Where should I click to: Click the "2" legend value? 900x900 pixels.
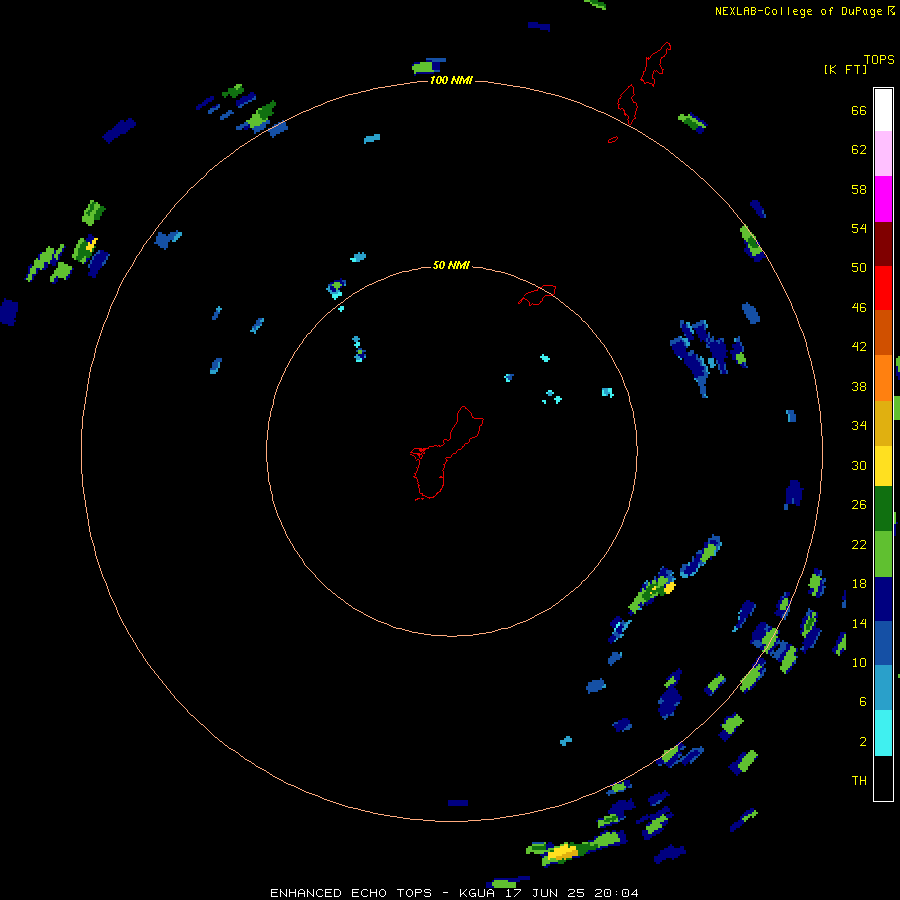(x=863, y=742)
